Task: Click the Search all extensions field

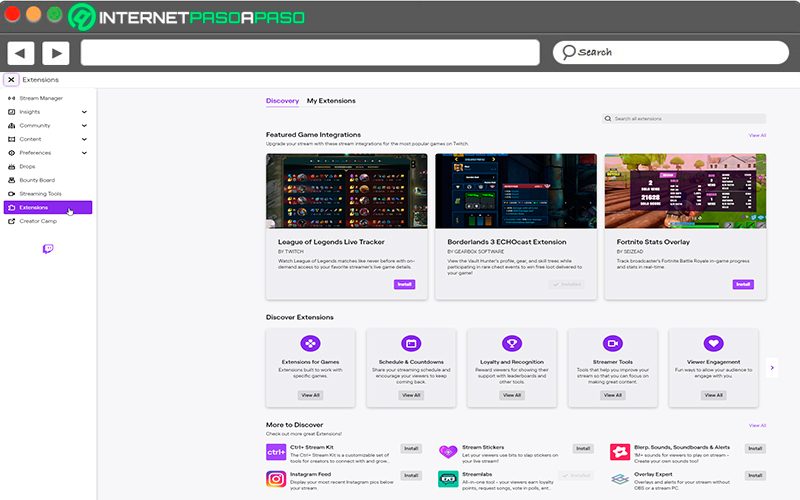Action: 684,118
